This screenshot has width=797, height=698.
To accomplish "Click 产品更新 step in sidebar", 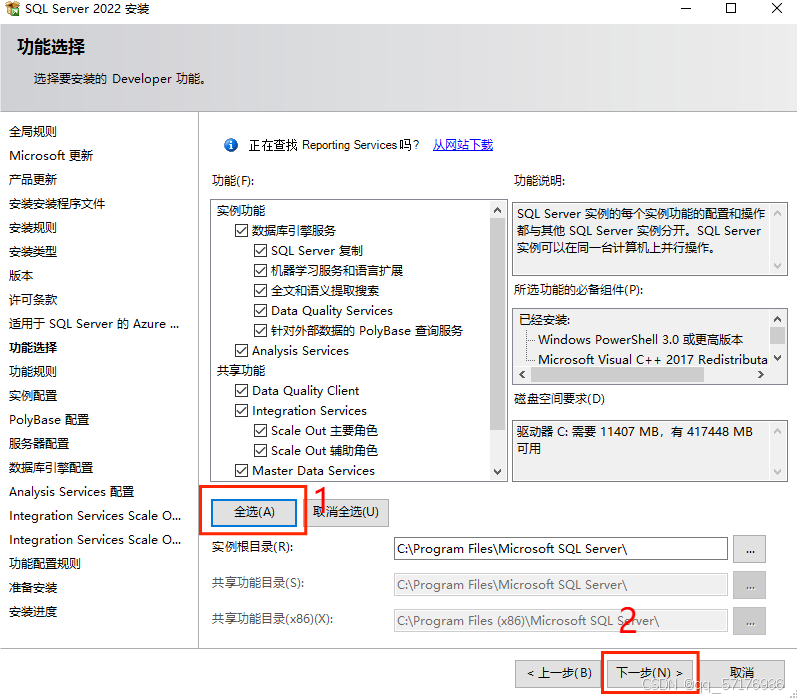I will (33, 179).
